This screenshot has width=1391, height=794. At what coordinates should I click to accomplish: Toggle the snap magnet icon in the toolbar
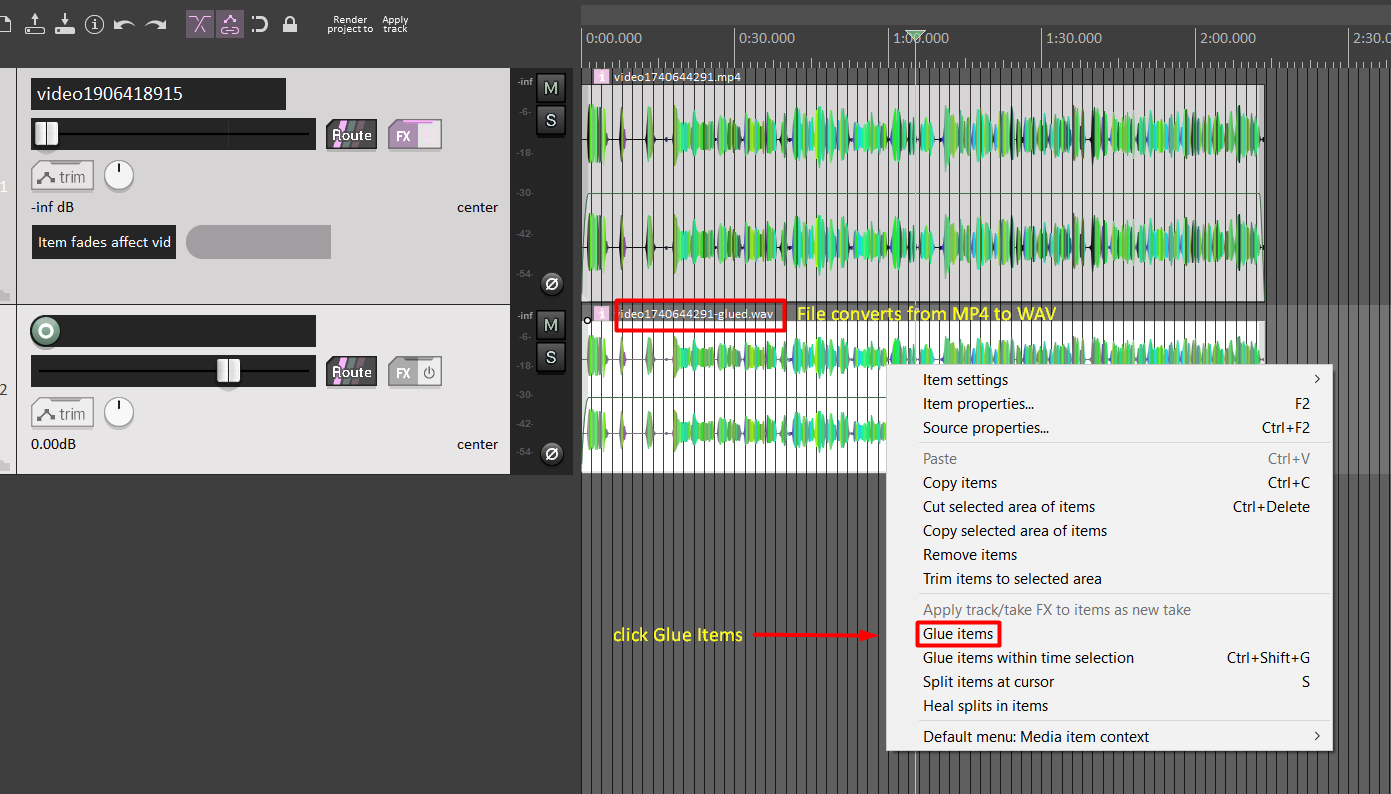[x=260, y=24]
